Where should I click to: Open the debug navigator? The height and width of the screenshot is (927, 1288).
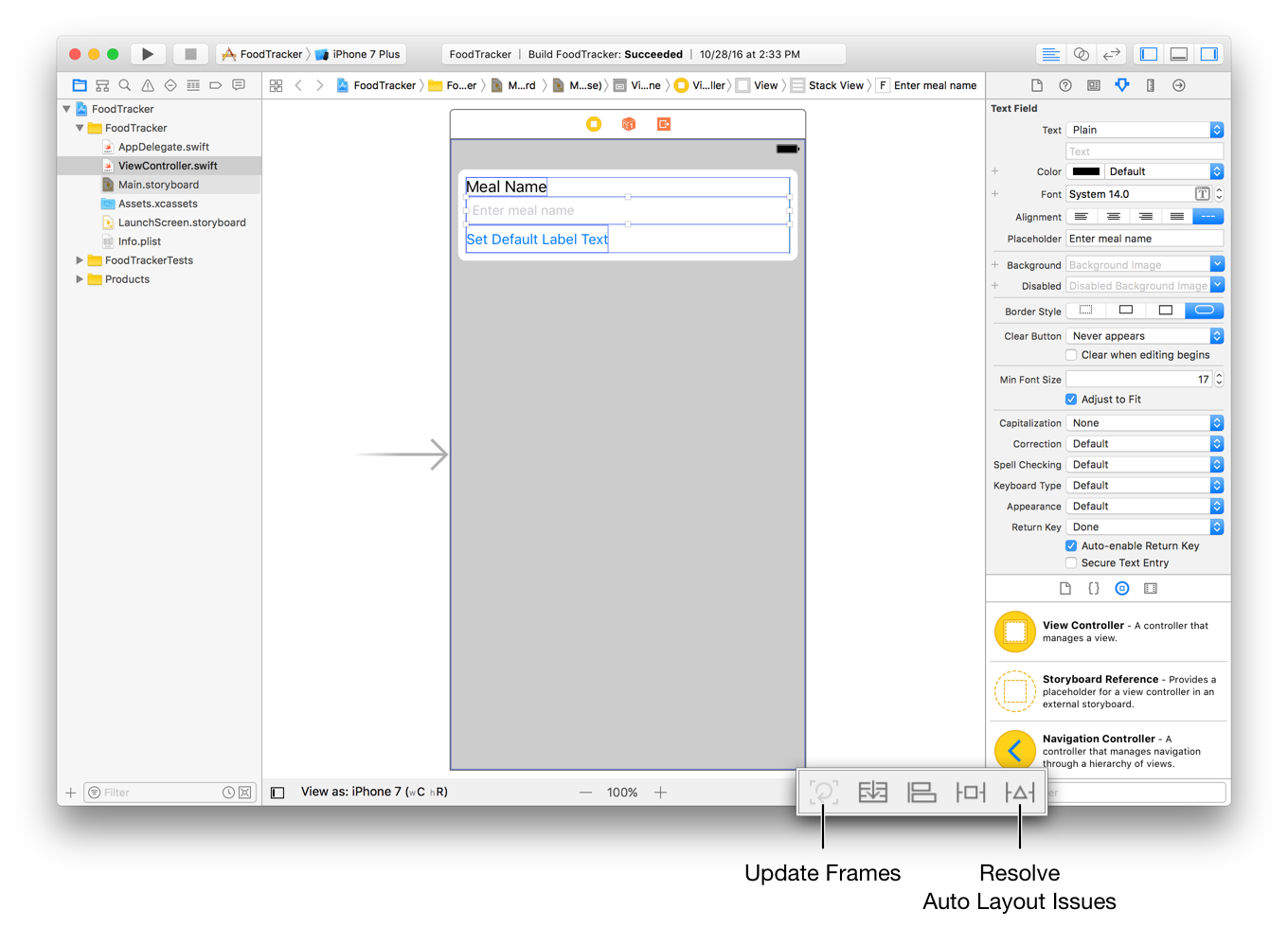point(193,85)
